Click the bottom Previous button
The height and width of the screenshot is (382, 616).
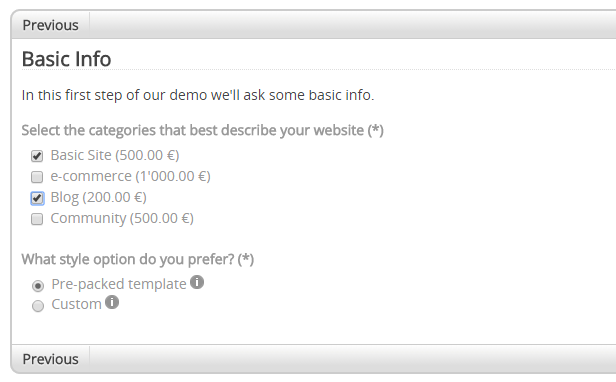50,359
